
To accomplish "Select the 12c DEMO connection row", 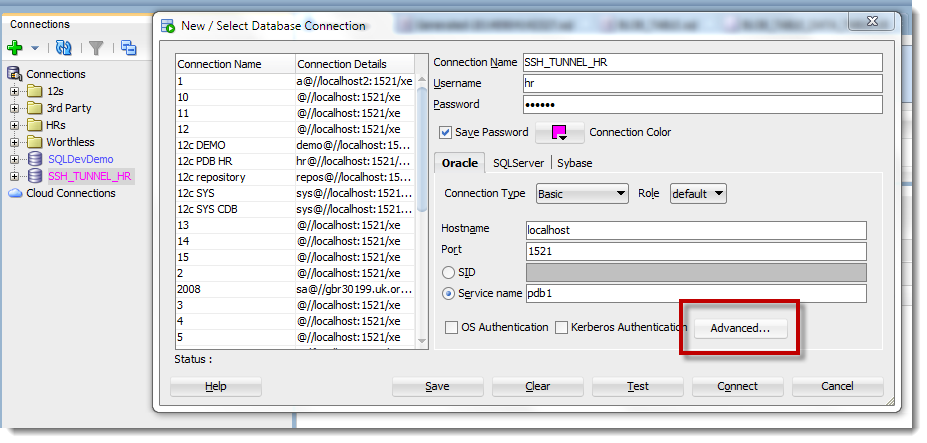I will (x=295, y=145).
